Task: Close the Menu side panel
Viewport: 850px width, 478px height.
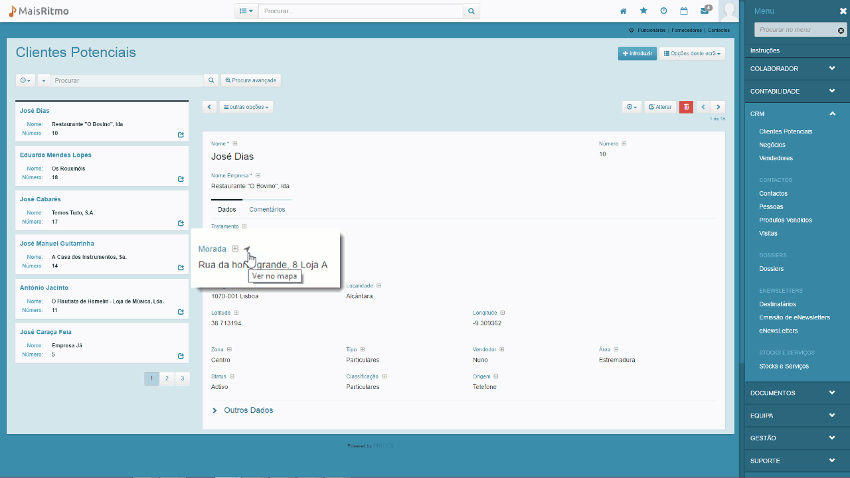Action: click(843, 11)
